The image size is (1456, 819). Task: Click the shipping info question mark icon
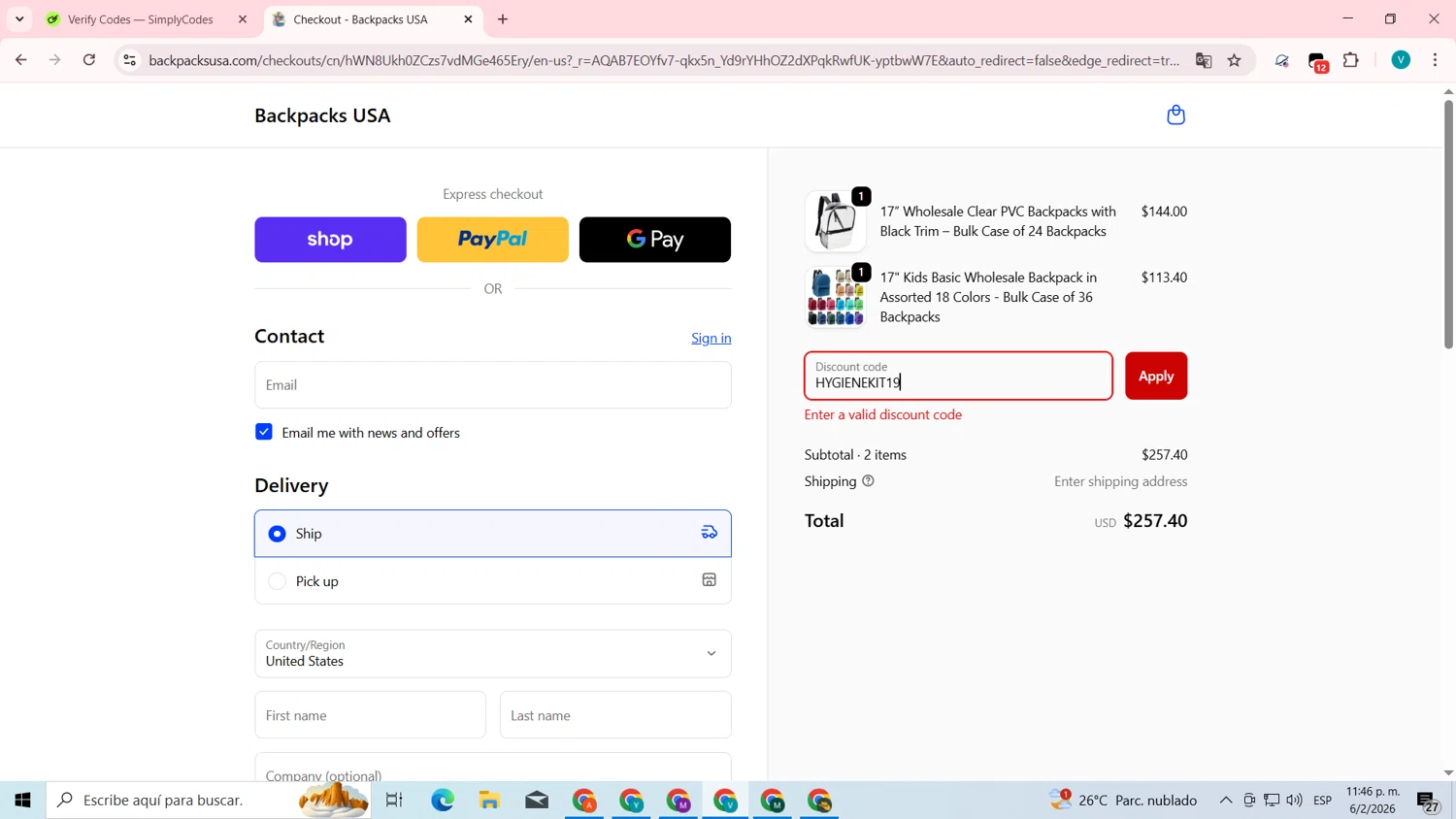point(868,481)
